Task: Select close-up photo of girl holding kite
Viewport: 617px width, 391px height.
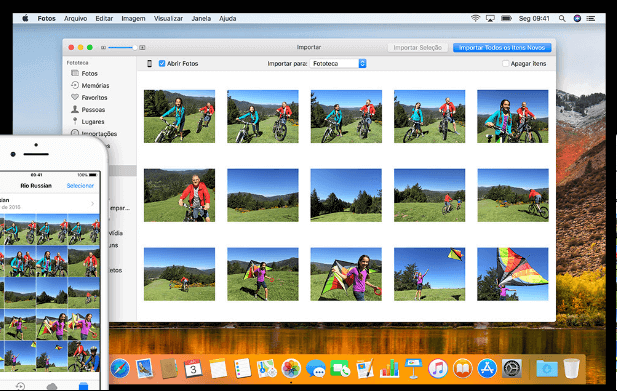Action: click(x=346, y=274)
